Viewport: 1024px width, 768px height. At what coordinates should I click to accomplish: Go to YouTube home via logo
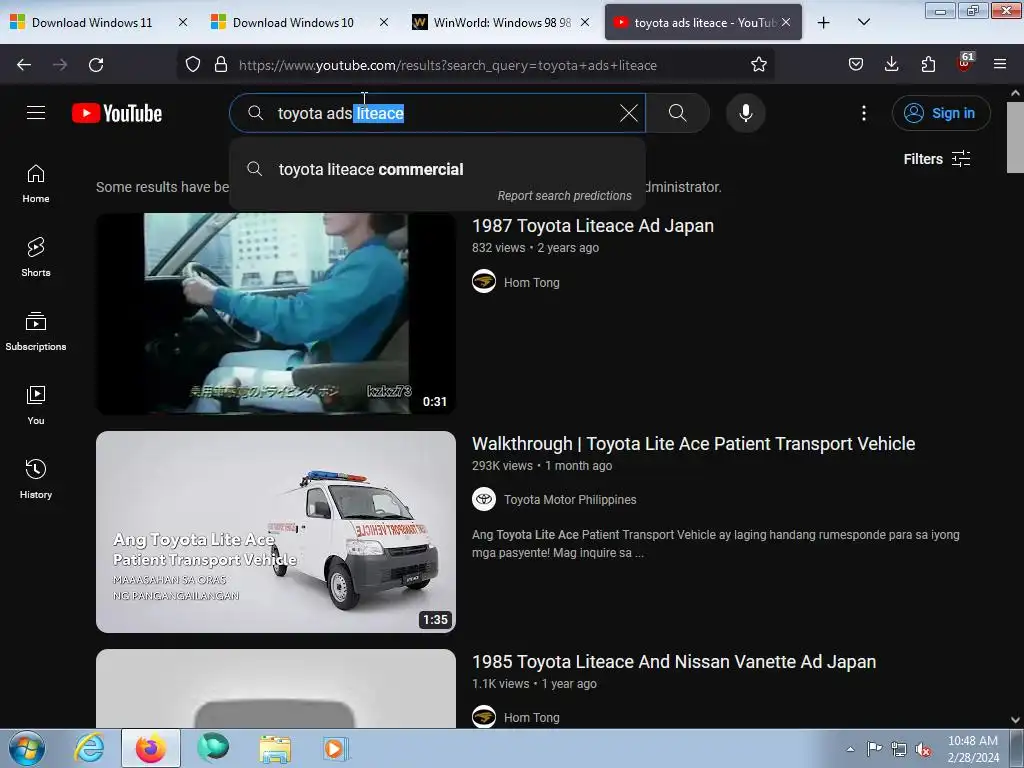coord(117,113)
